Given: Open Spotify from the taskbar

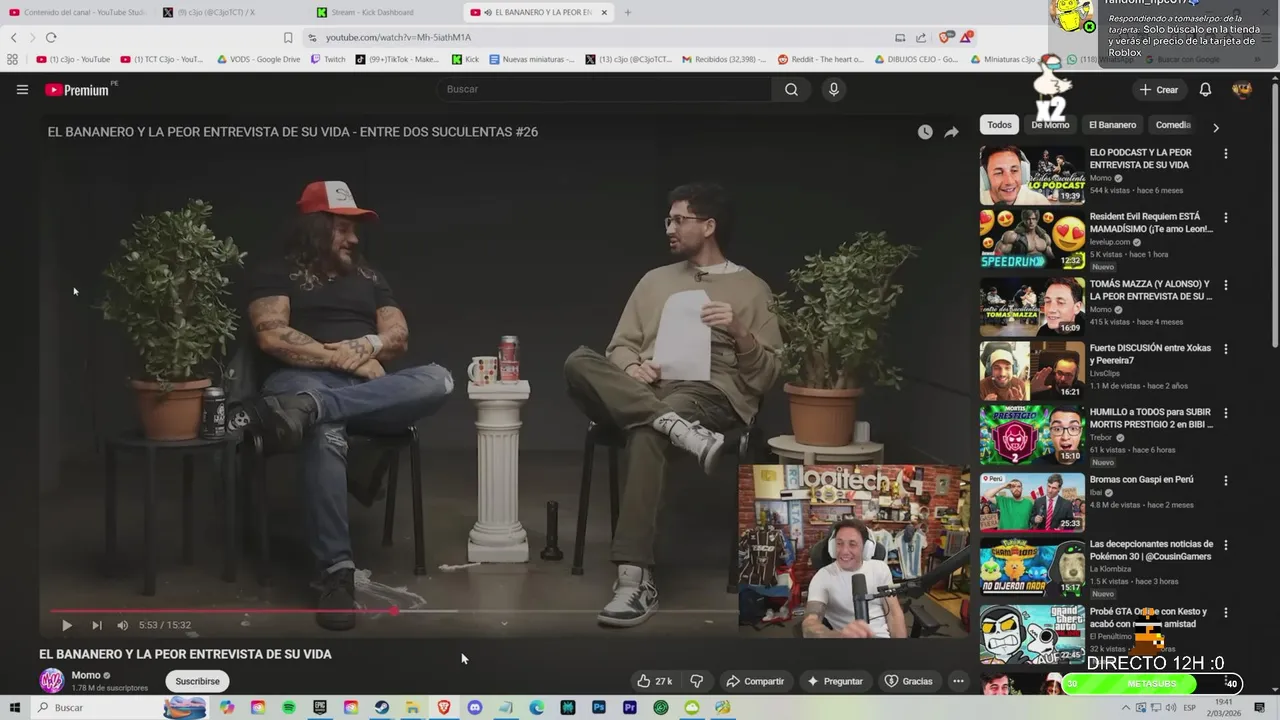Looking at the screenshot, I should click(289, 707).
